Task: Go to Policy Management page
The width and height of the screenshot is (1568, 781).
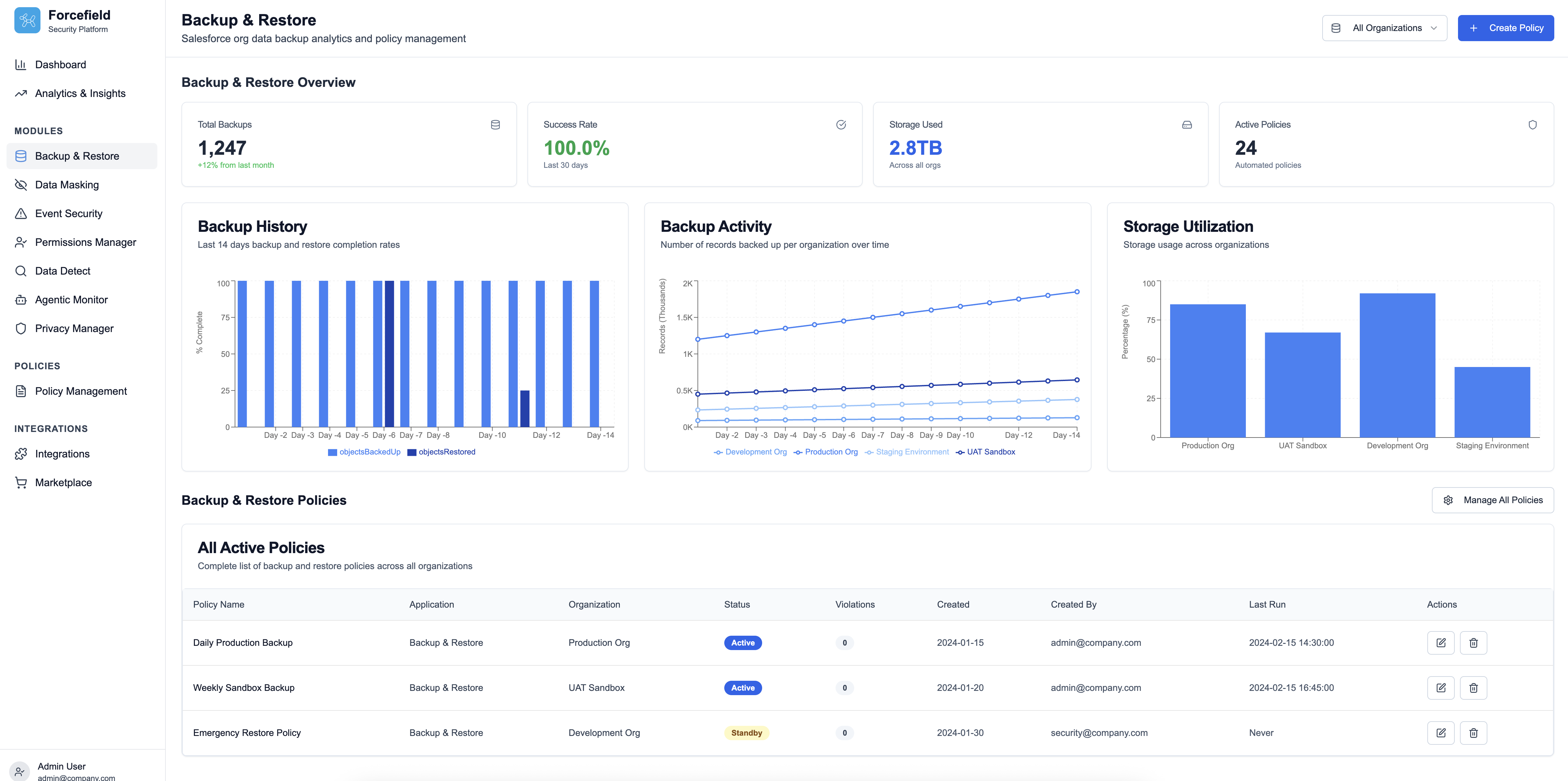Action: click(x=81, y=391)
